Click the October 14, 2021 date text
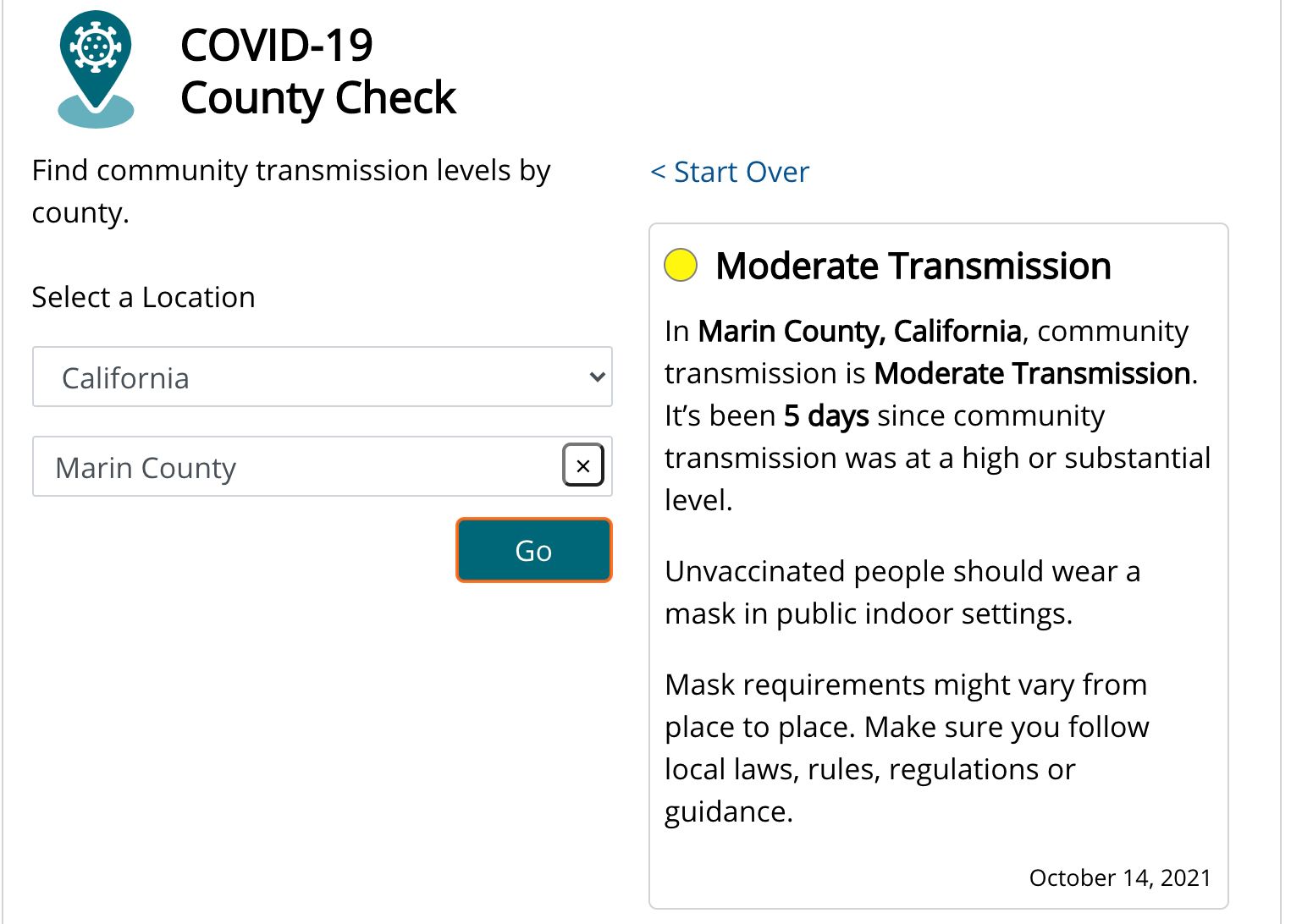1291x924 pixels. click(x=1120, y=877)
